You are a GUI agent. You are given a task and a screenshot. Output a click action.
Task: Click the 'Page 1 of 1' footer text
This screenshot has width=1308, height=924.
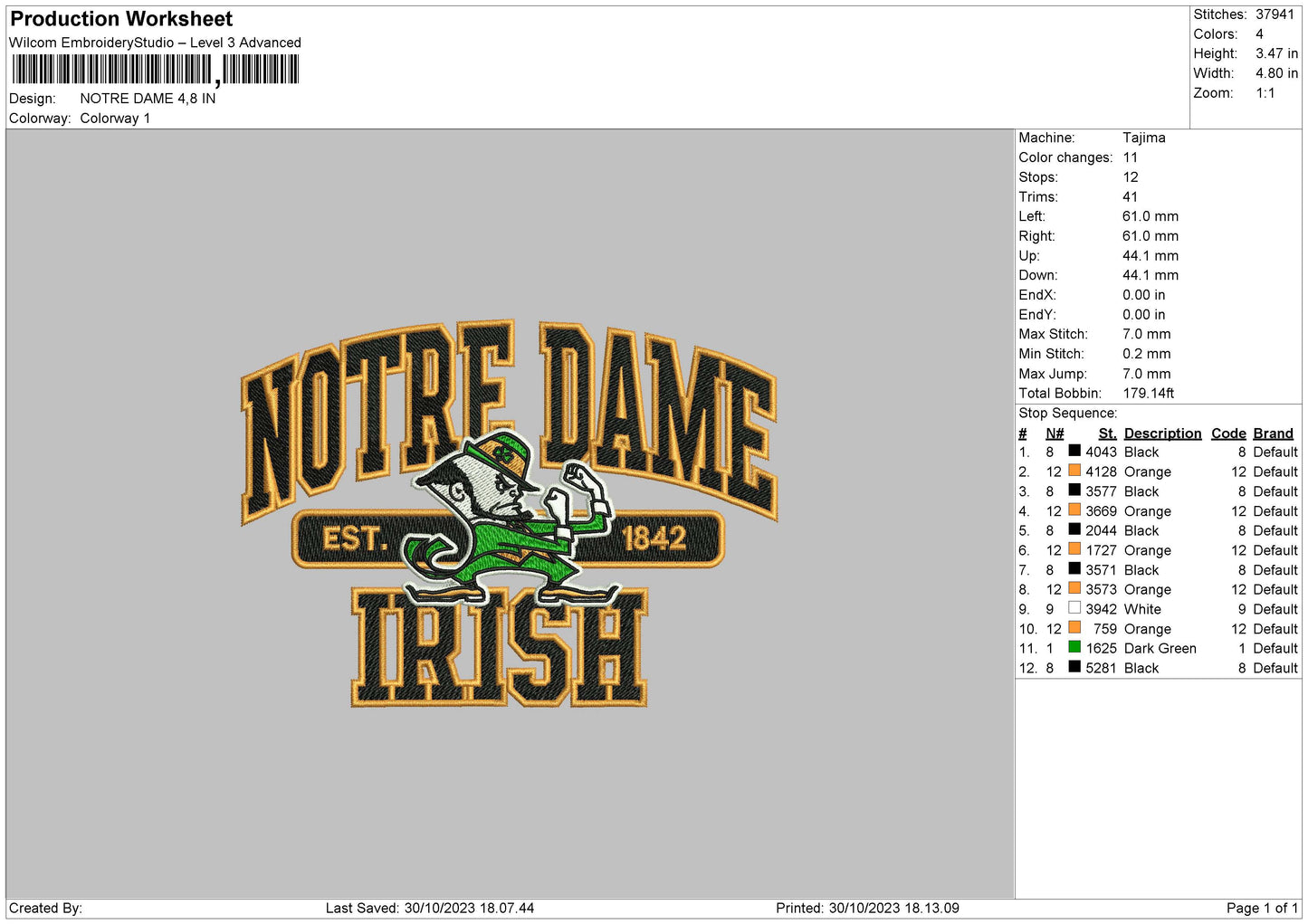1262,908
